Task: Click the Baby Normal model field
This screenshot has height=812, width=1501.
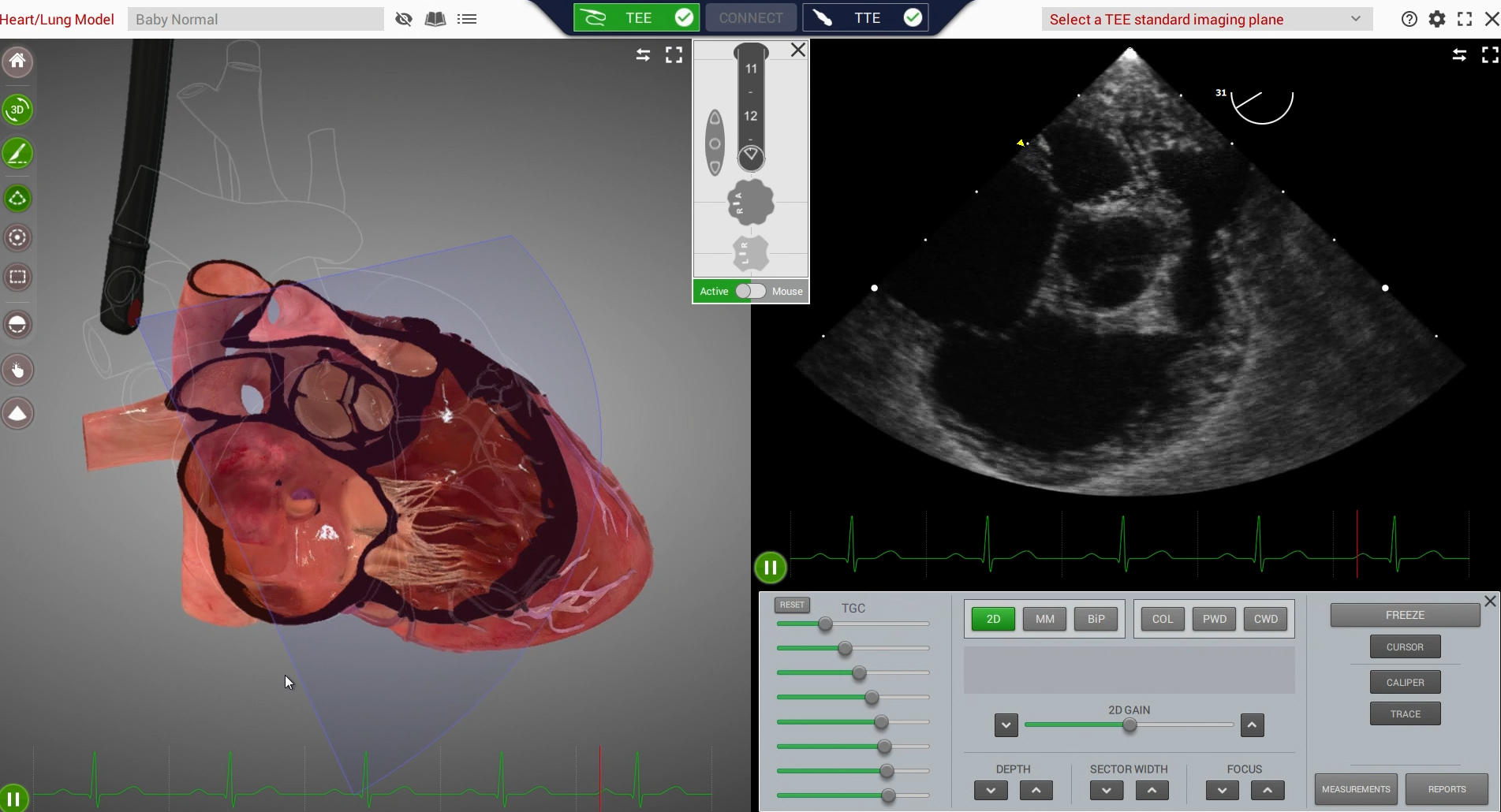Action: point(256,19)
